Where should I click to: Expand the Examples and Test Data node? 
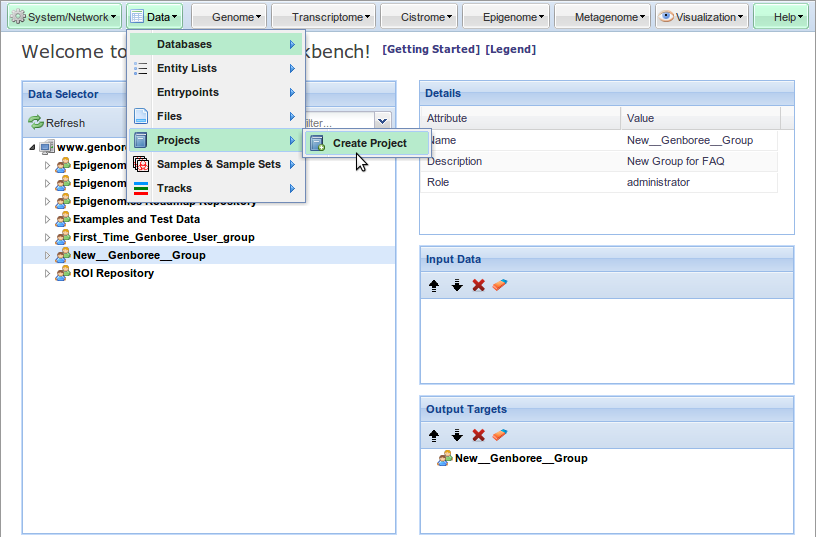point(46,220)
